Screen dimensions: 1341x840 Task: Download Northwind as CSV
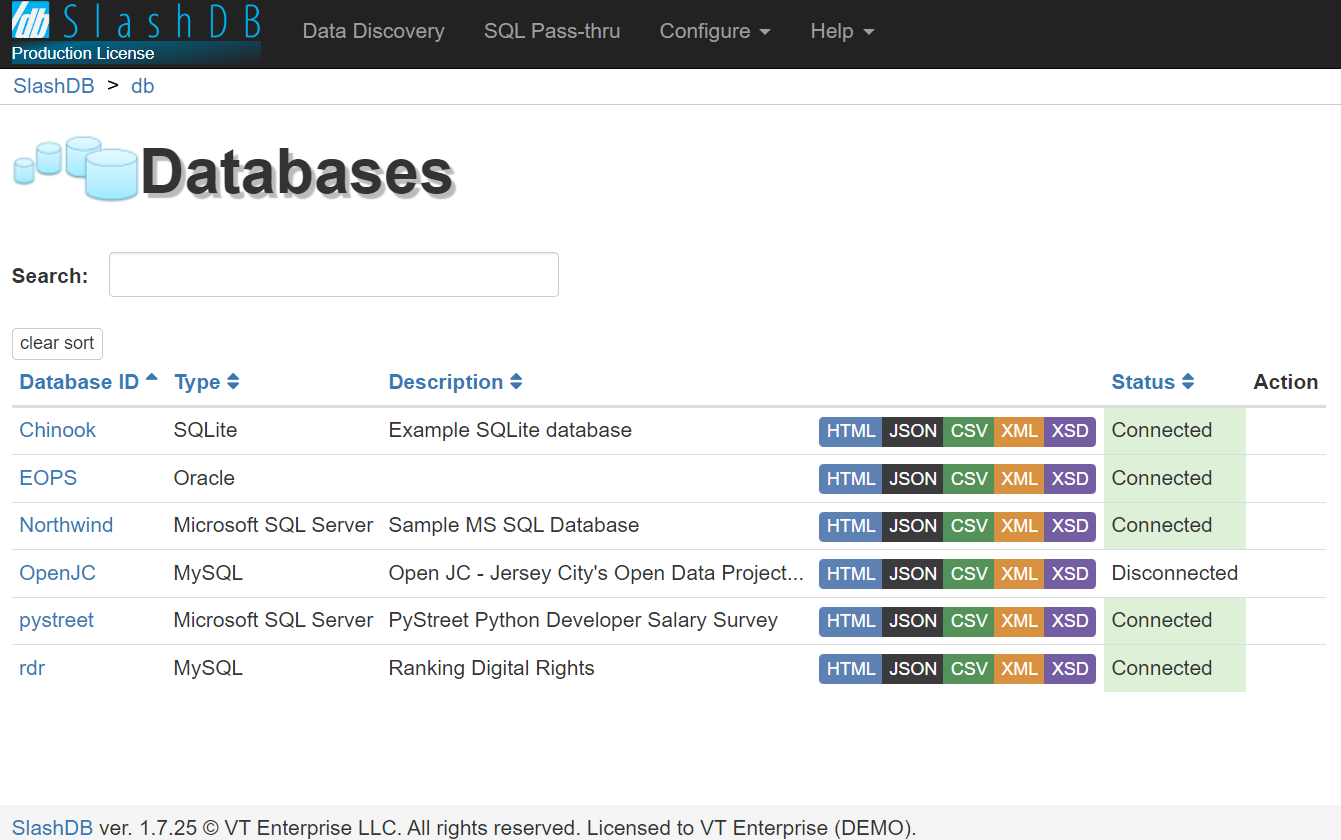click(x=969, y=526)
